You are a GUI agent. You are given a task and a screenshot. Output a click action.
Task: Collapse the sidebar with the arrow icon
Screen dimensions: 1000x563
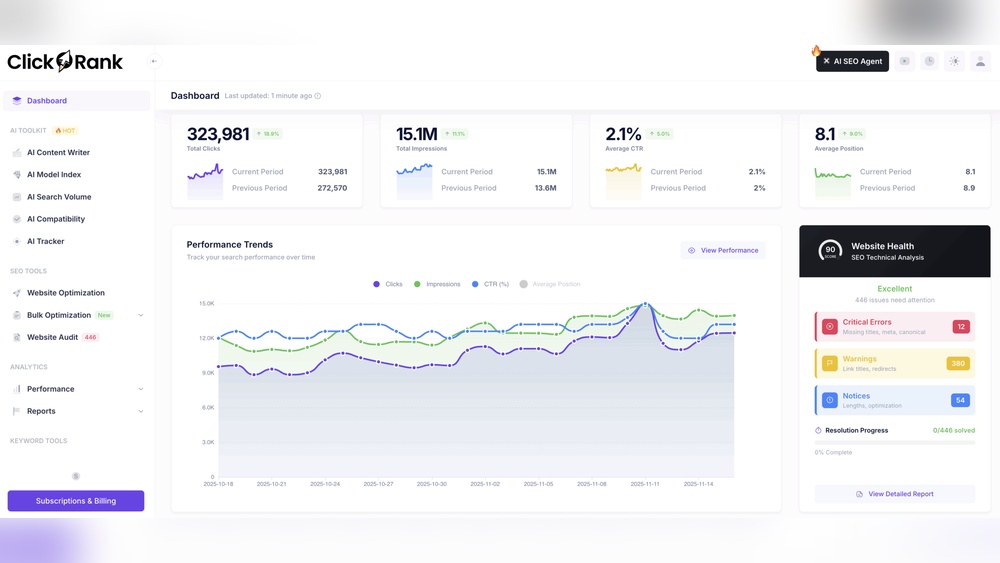pyautogui.click(x=154, y=61)
